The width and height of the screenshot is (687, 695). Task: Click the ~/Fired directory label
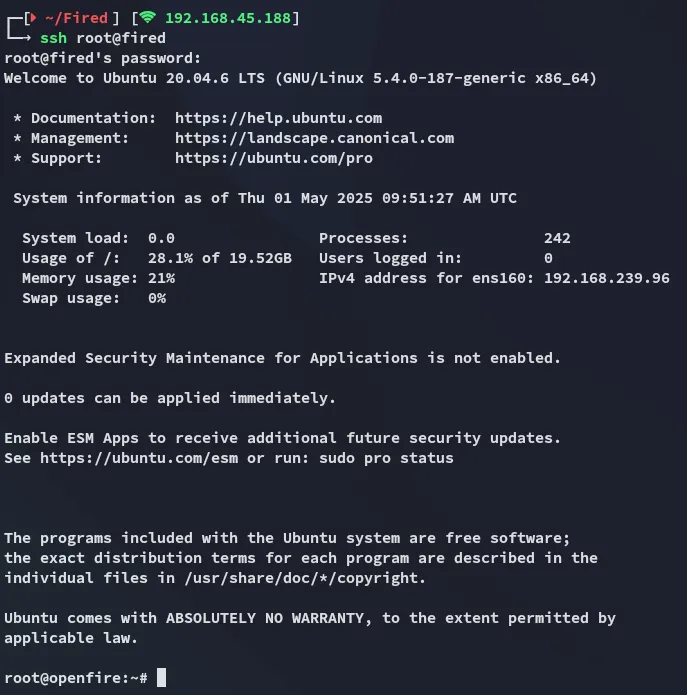[76, 18]
